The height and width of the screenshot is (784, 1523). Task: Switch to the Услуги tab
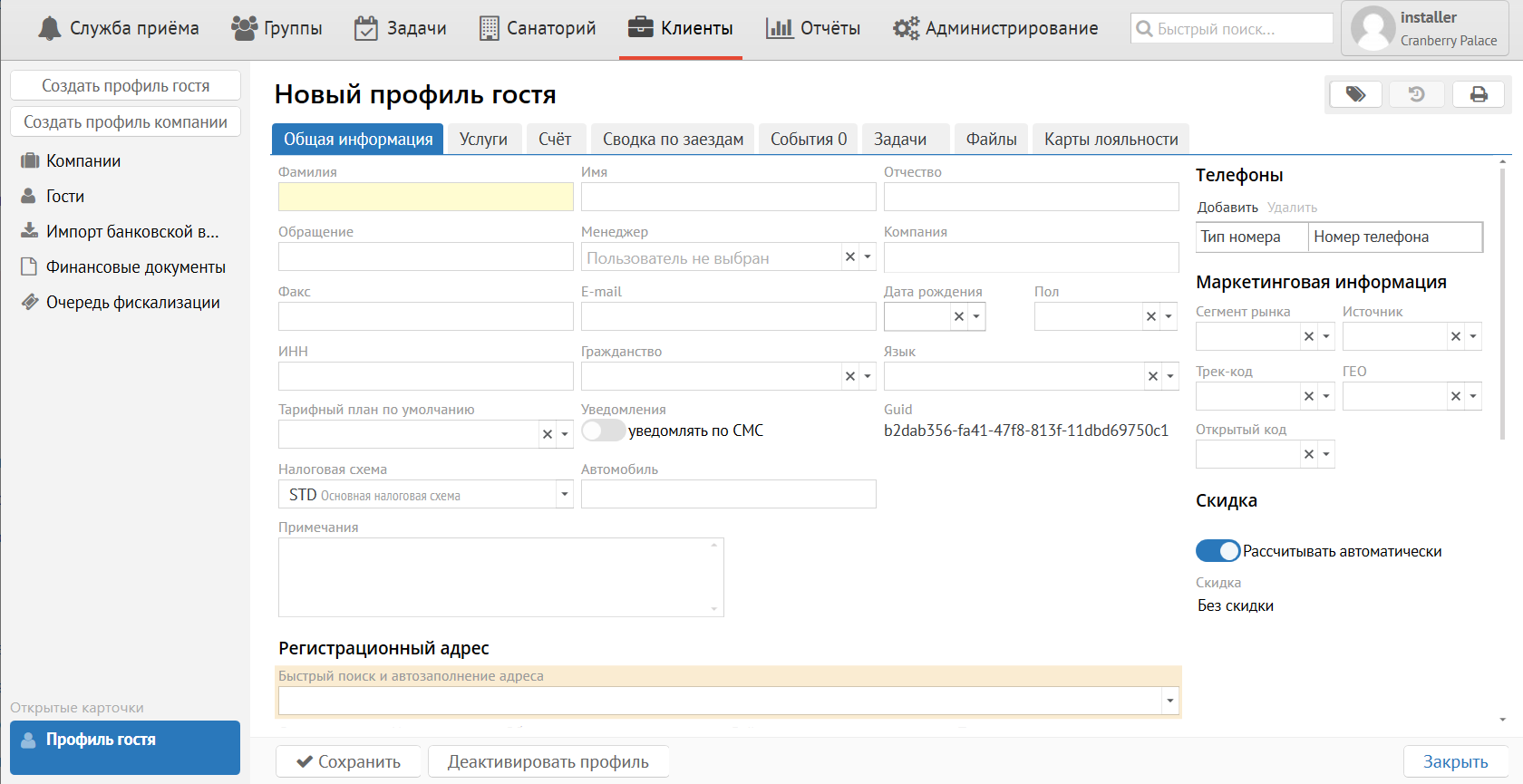(x=483, y=140)
